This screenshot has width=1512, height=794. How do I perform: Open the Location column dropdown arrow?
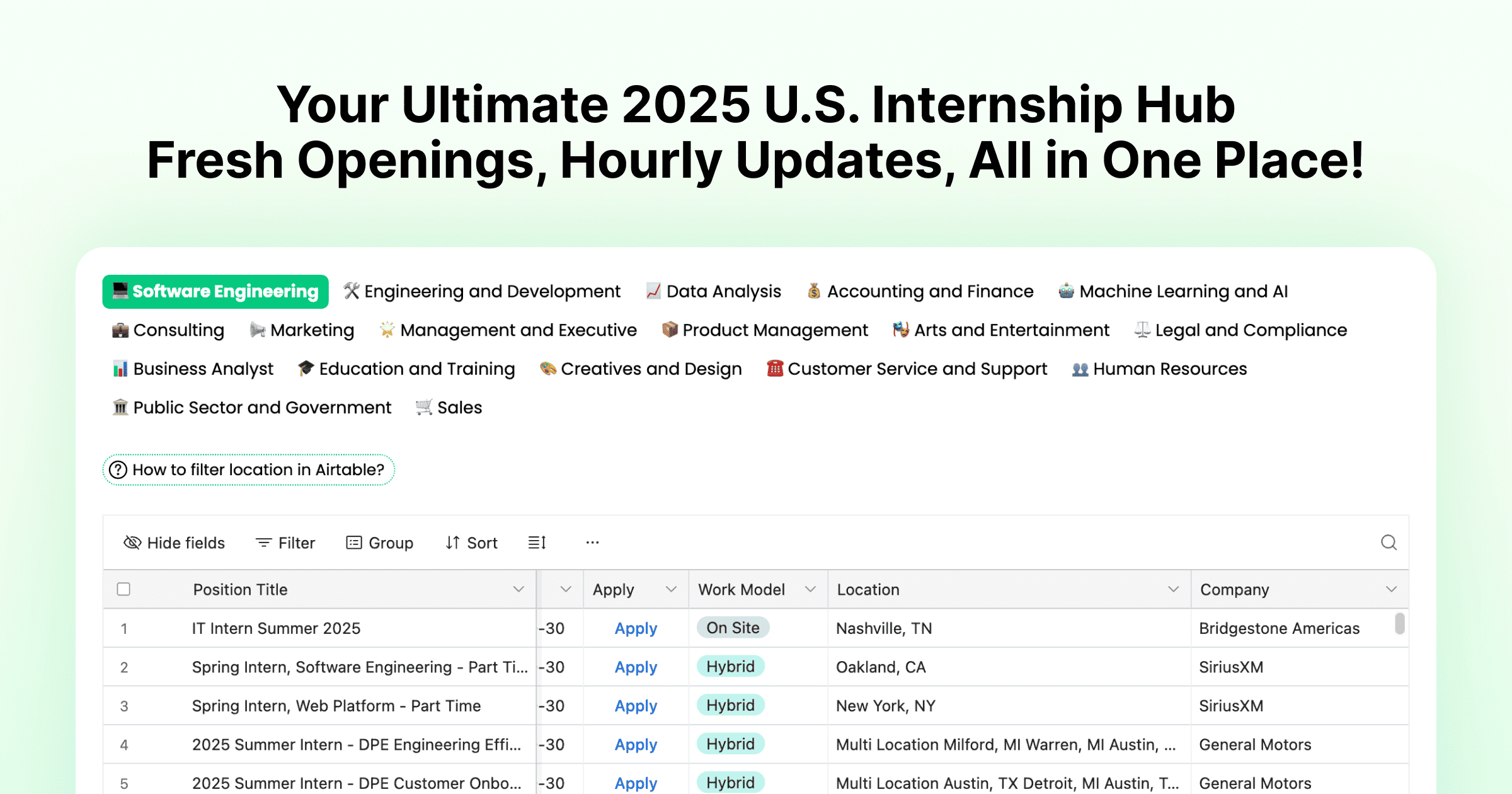coord(1173,589)
